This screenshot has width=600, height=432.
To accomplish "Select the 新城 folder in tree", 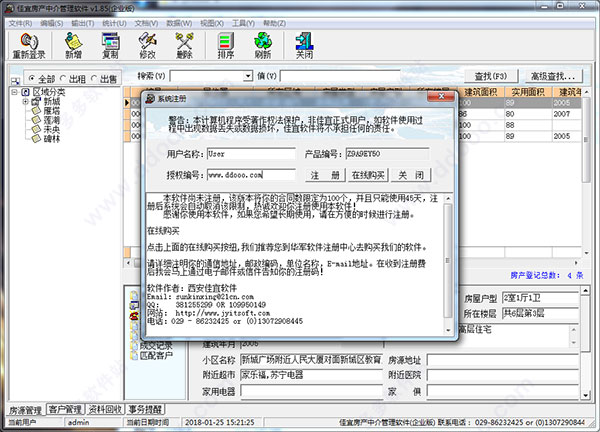I will pos(52,101).
